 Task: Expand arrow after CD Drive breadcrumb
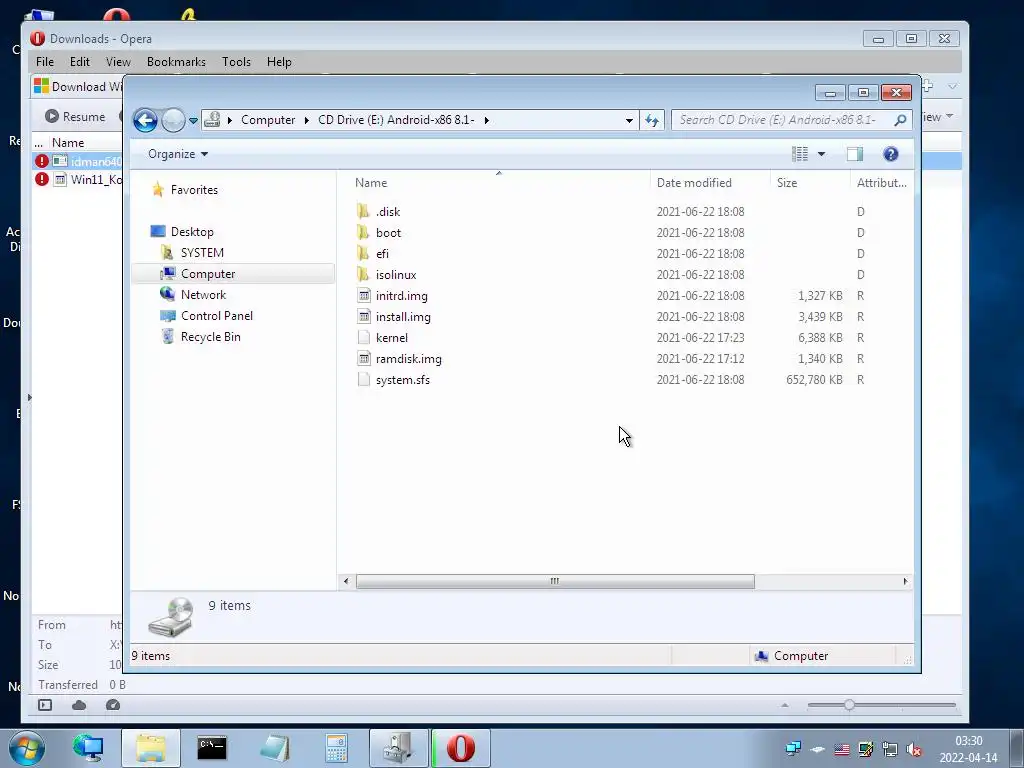tap(487, 120)
